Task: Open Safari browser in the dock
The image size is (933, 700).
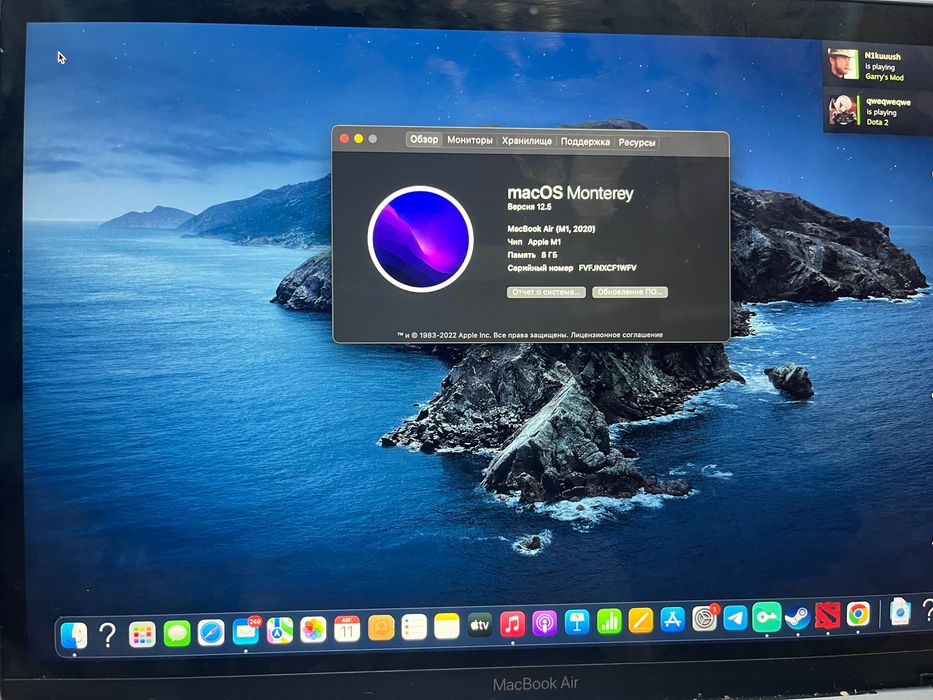Action: (211, 632)
